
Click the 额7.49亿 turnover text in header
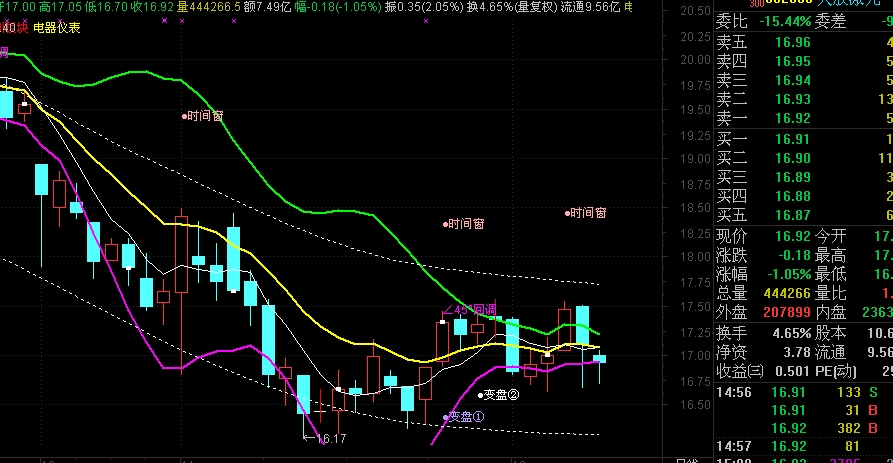[x=267, y=7]
